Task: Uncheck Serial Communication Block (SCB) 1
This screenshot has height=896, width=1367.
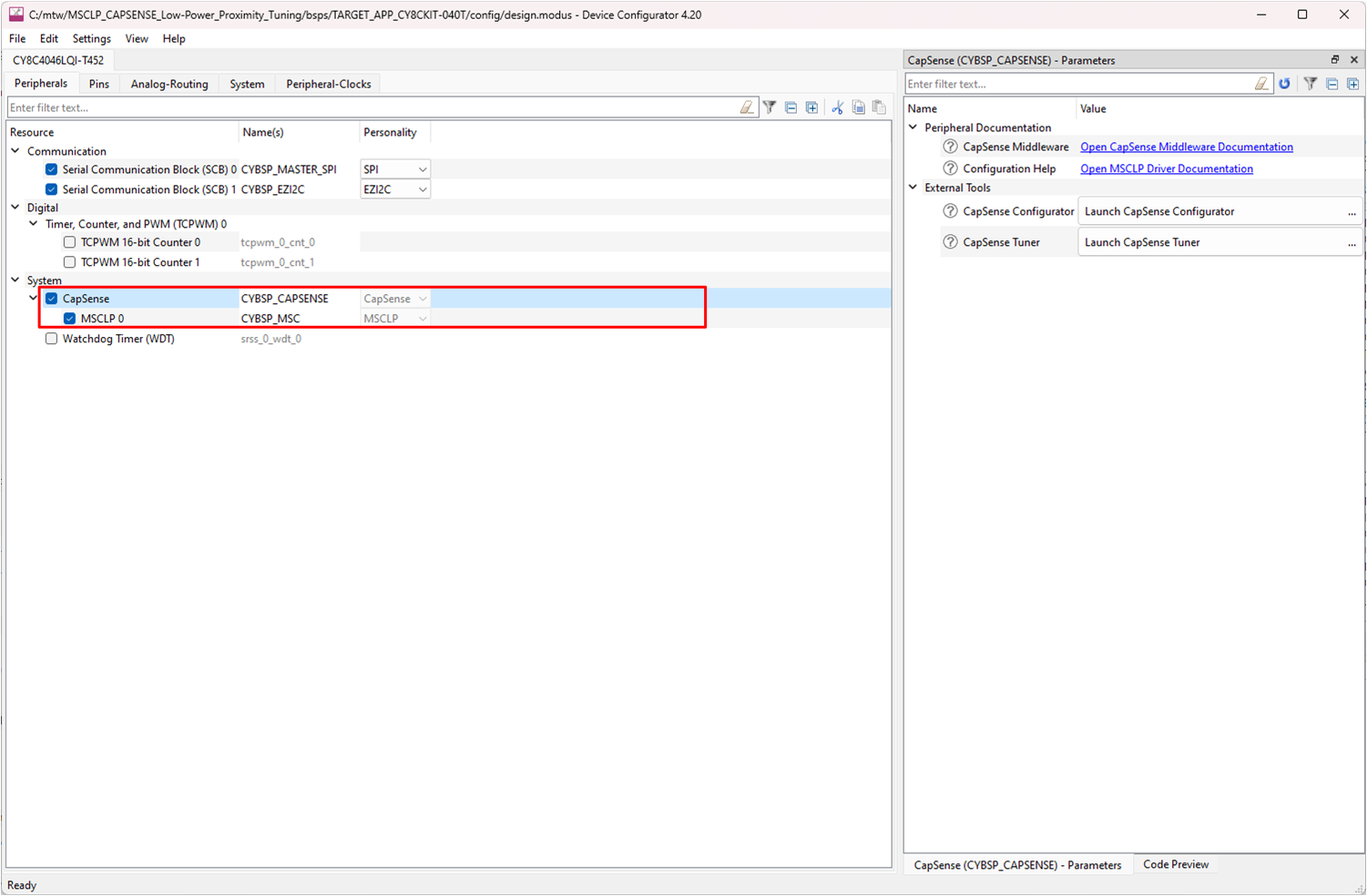Action: click(51, 189)
